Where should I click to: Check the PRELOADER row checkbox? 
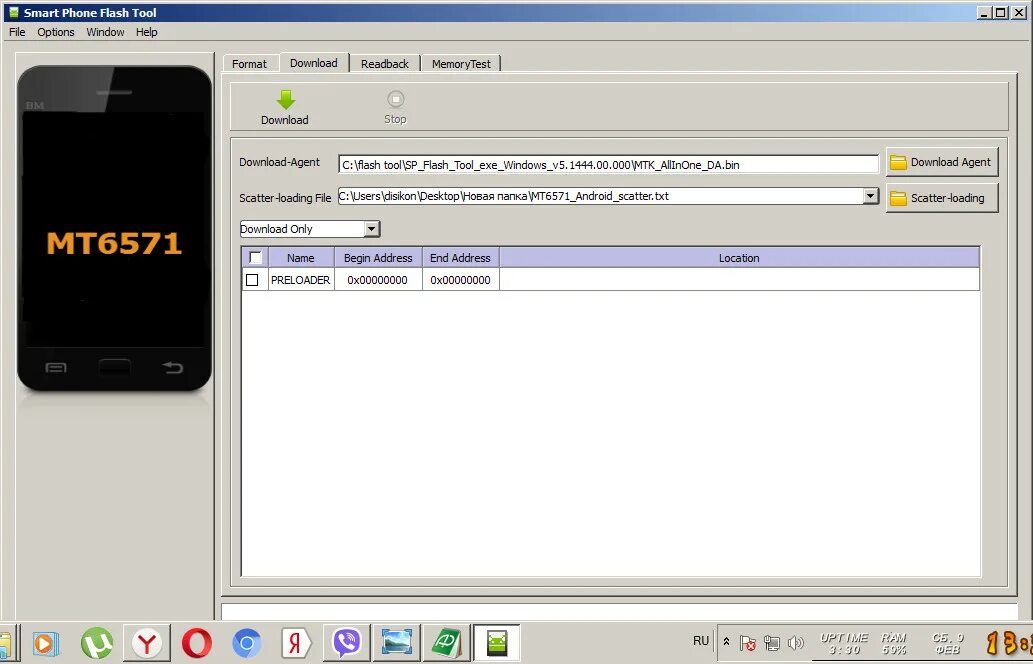(x=252, y=280)
